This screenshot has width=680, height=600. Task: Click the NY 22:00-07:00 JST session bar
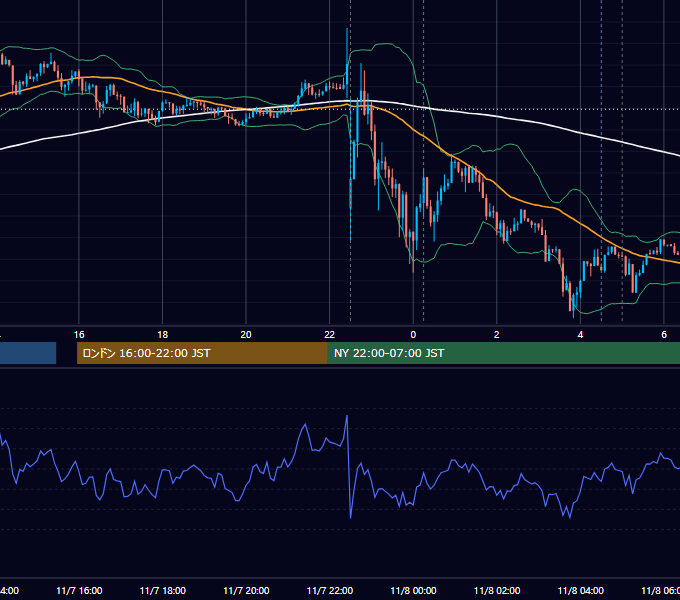coord(504,353)
